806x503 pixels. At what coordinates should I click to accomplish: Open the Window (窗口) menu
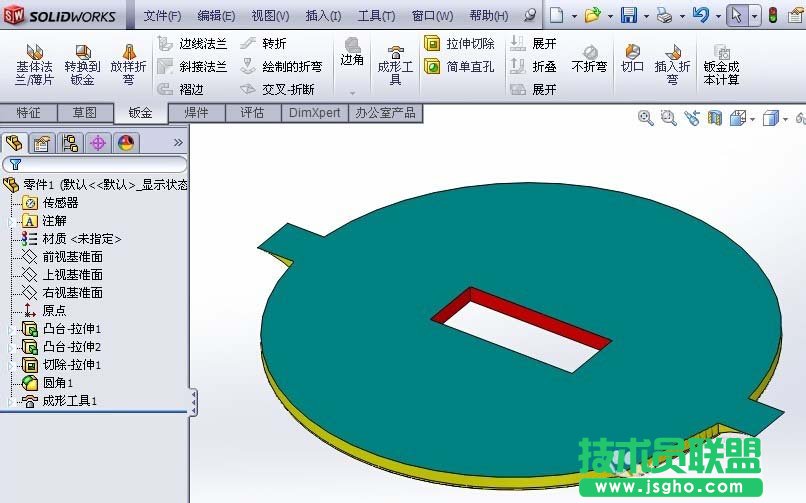(x=432, y=16)
